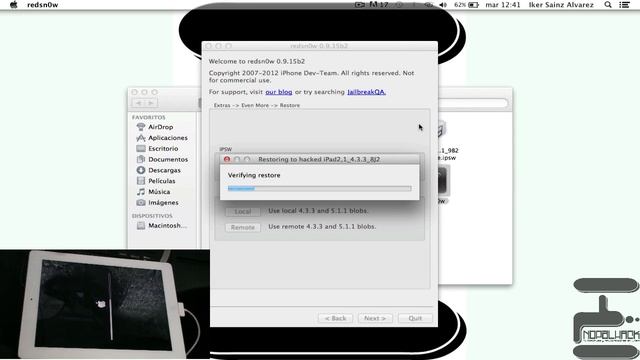Select Descargas in Finder sidebar

click(158, 170)
